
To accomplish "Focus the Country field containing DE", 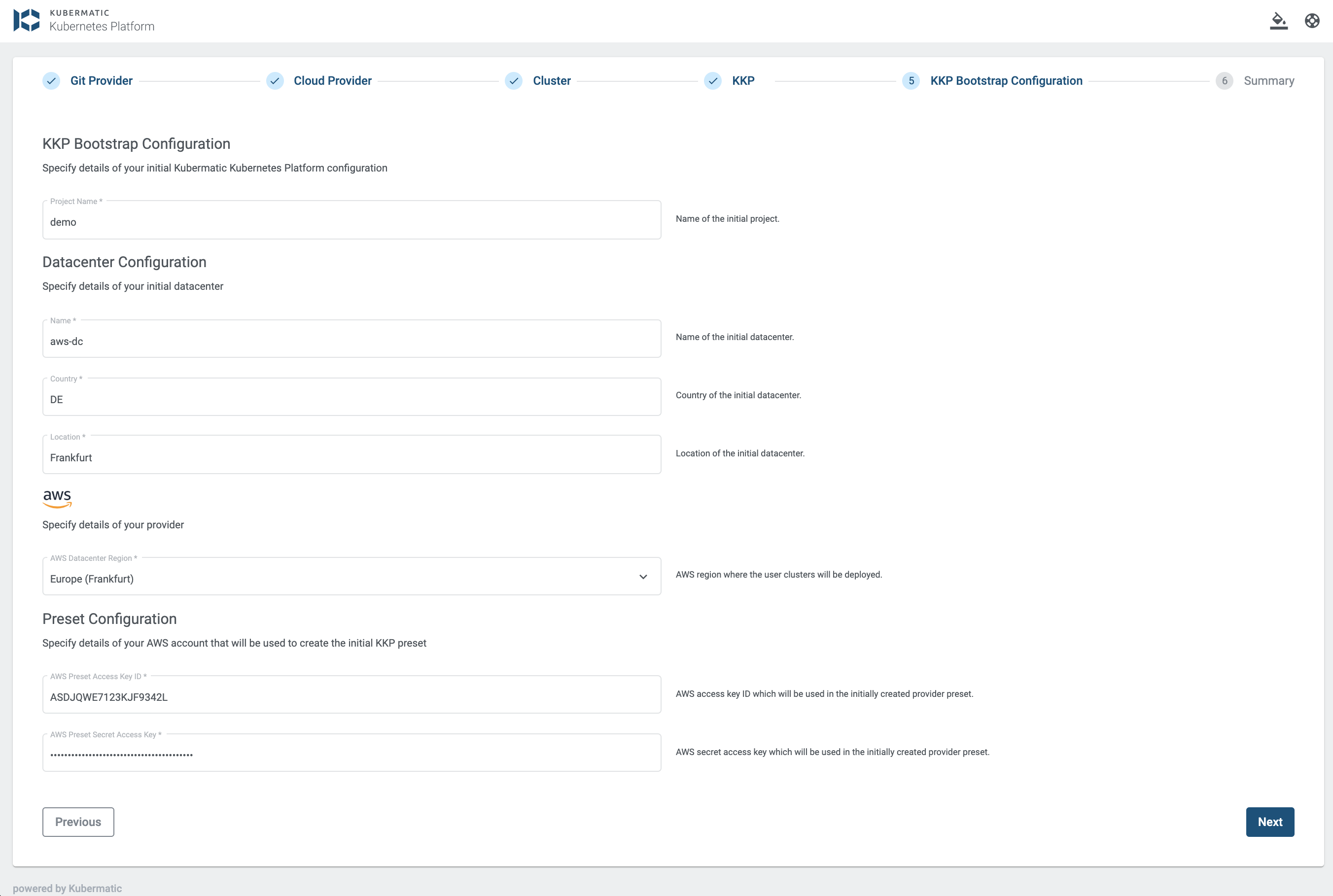I will click(351, 397).
